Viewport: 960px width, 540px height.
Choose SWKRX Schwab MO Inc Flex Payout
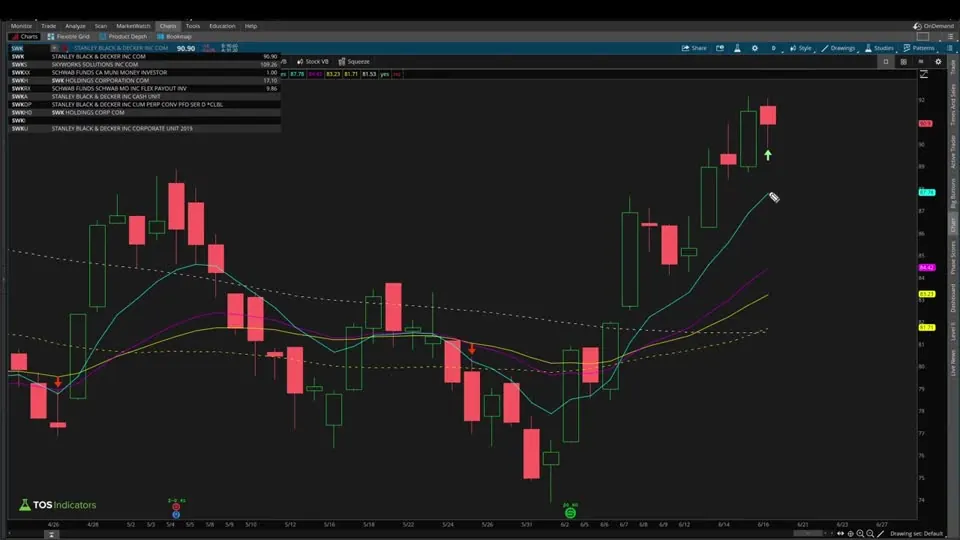coord(144,88)
